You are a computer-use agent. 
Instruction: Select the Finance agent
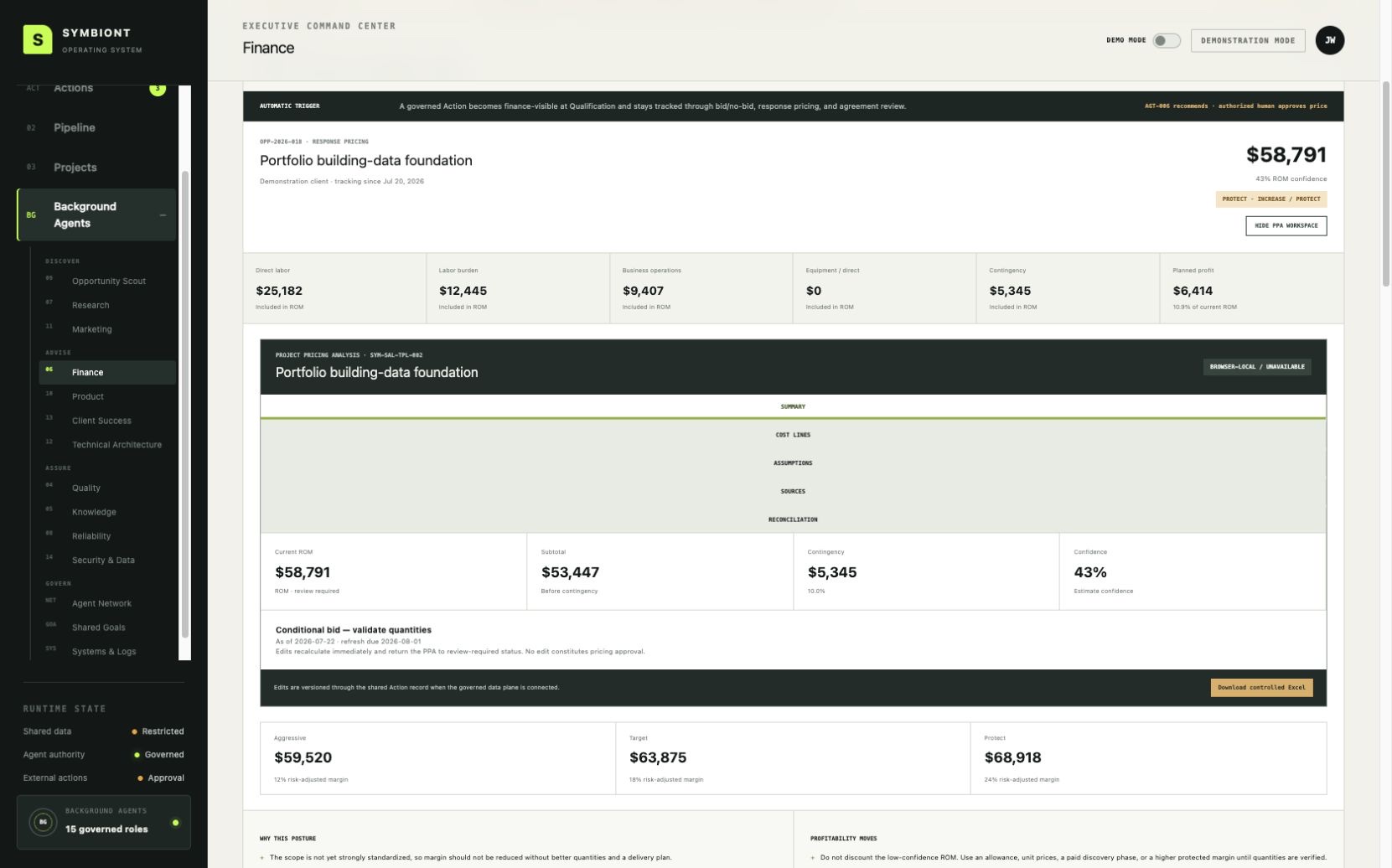point(108,373)
